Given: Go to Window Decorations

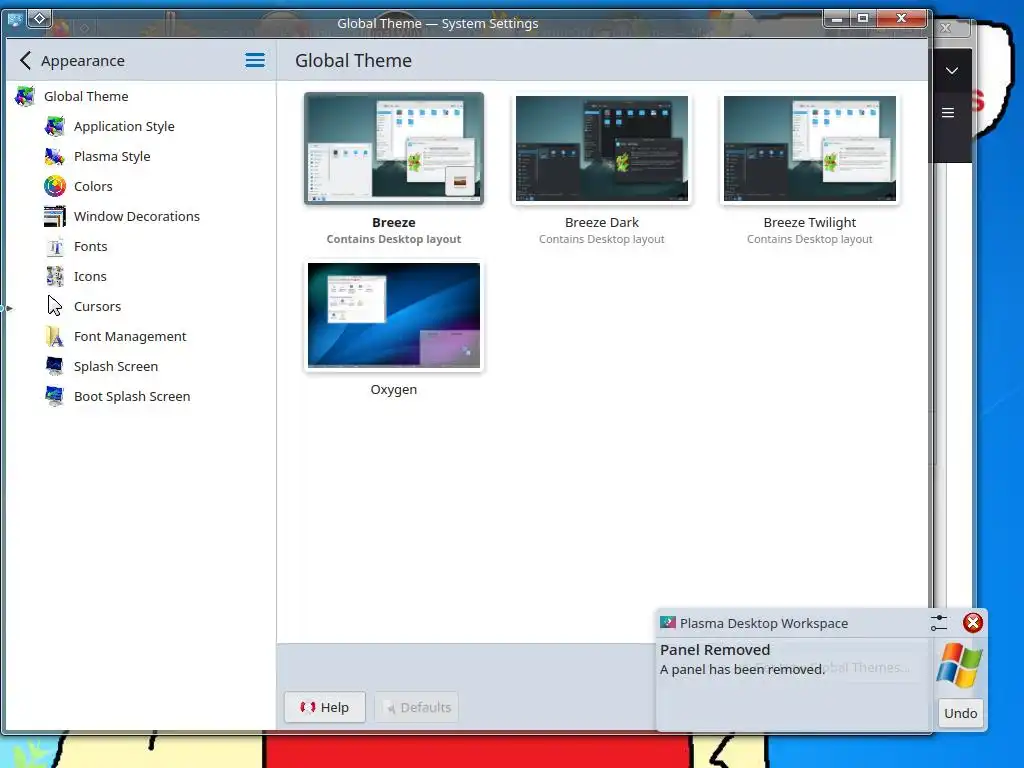Looking at the screenshot, I should (136, 216).
